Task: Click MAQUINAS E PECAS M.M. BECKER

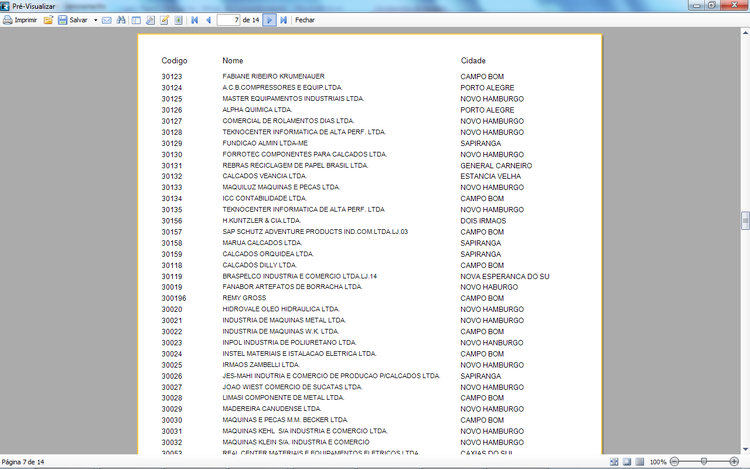Action: pos(285,420)
